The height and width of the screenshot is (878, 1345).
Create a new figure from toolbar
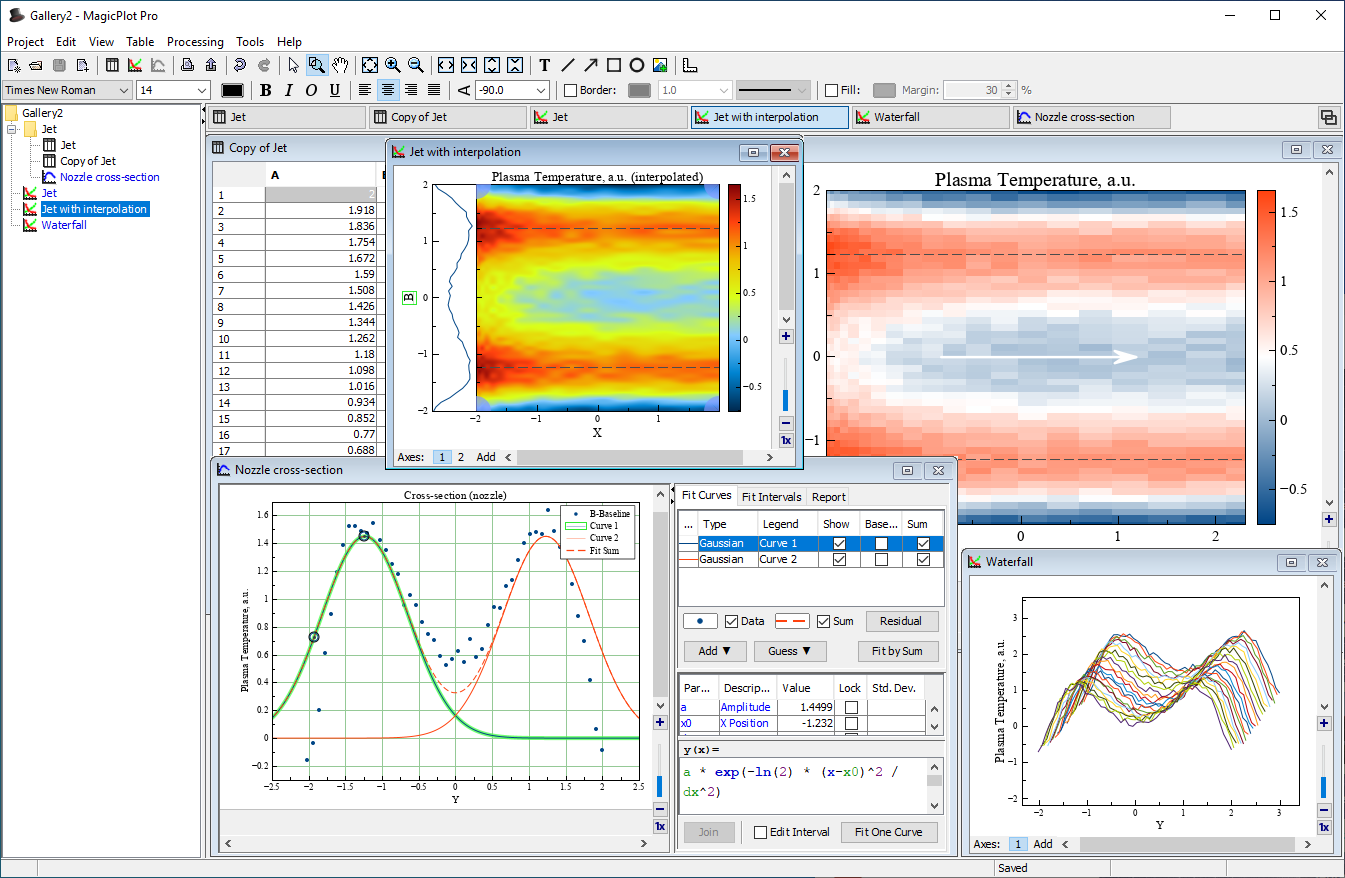(x=135, y=65)
